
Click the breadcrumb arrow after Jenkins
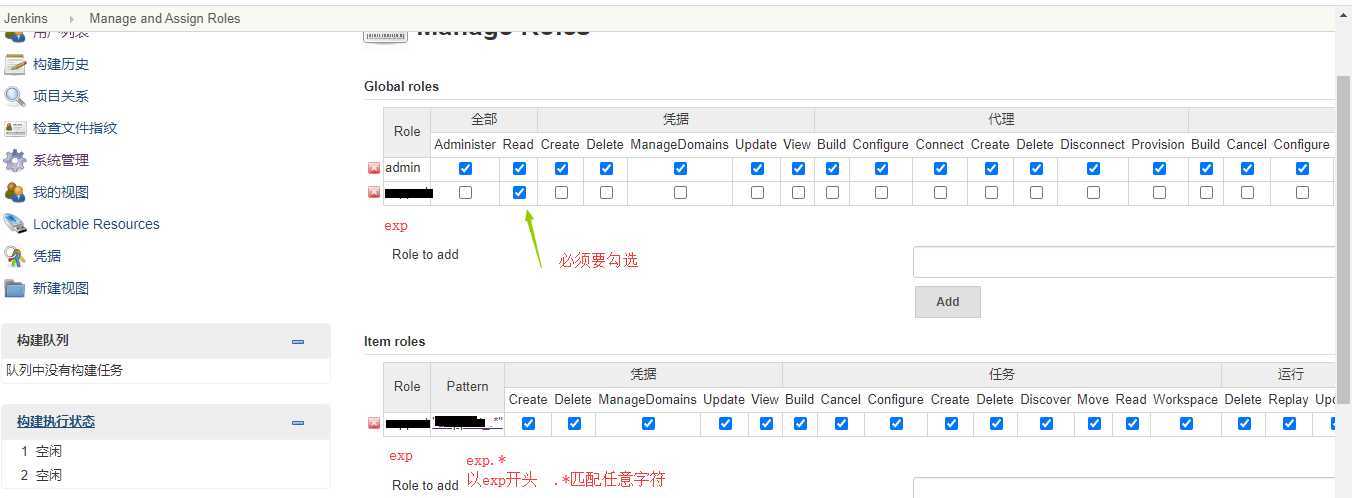[71, 19]
